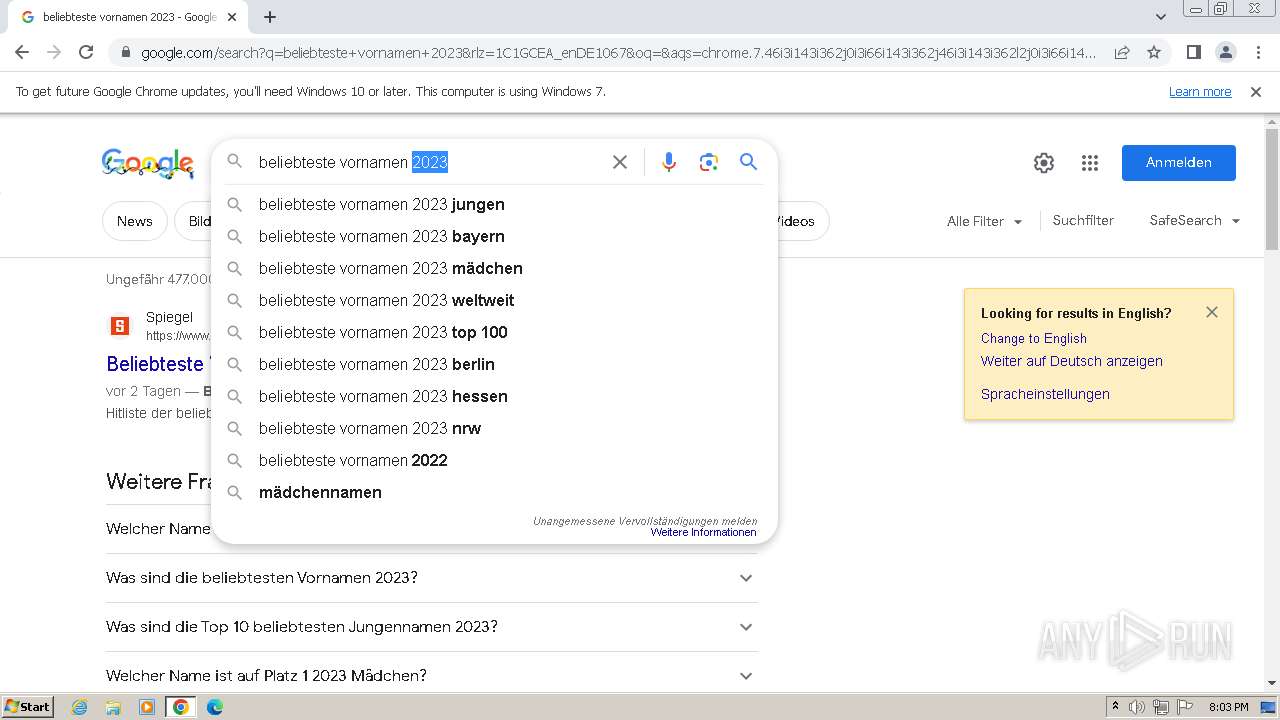Screen dimensions: 1280x720
Task: Choose suggestion ending with hessen
Action: (x=495, y=396)
